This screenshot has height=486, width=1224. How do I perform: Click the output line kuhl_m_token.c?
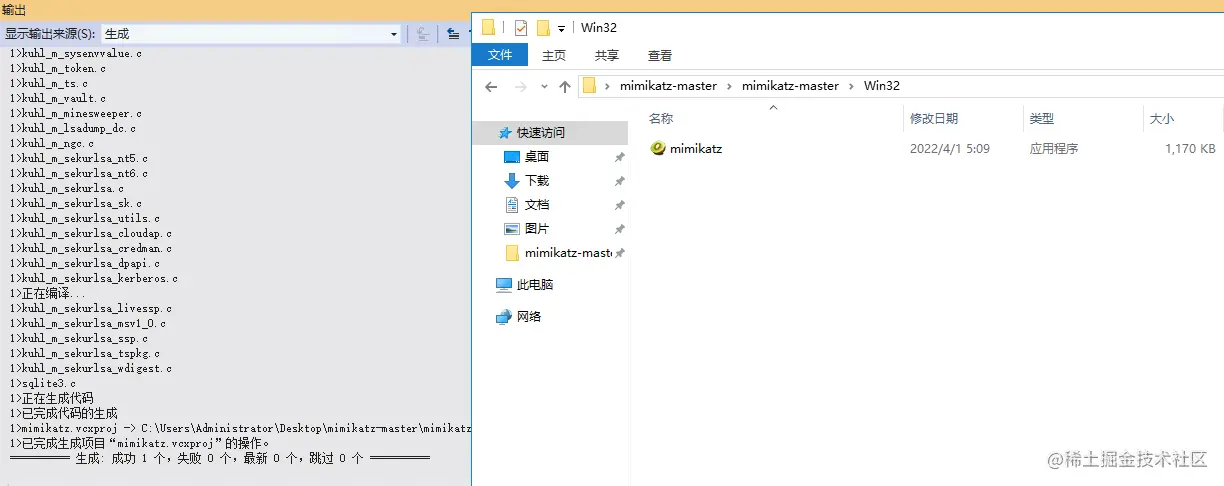(x=58, y=68)
